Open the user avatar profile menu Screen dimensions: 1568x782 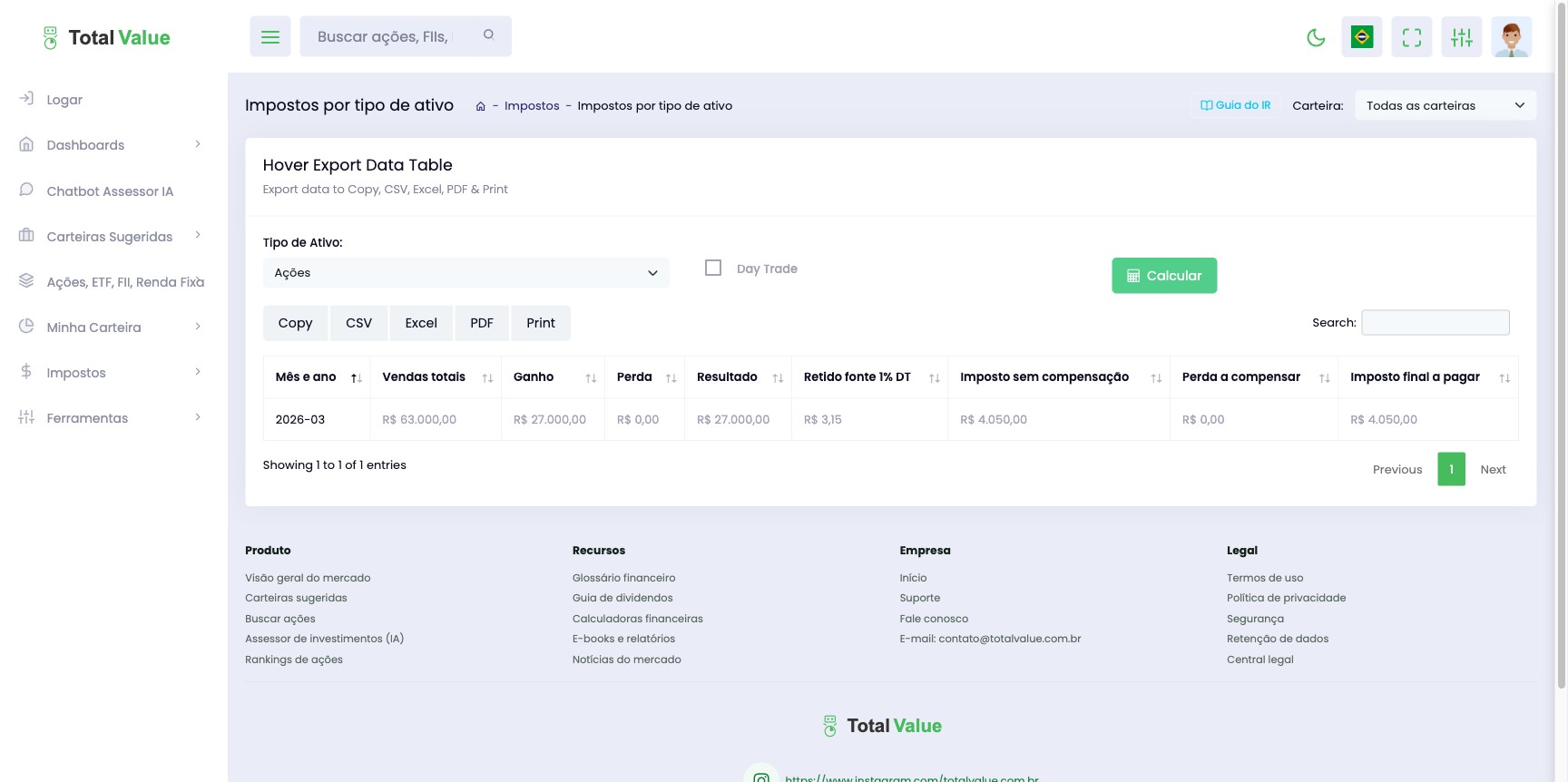[1511, 37]
